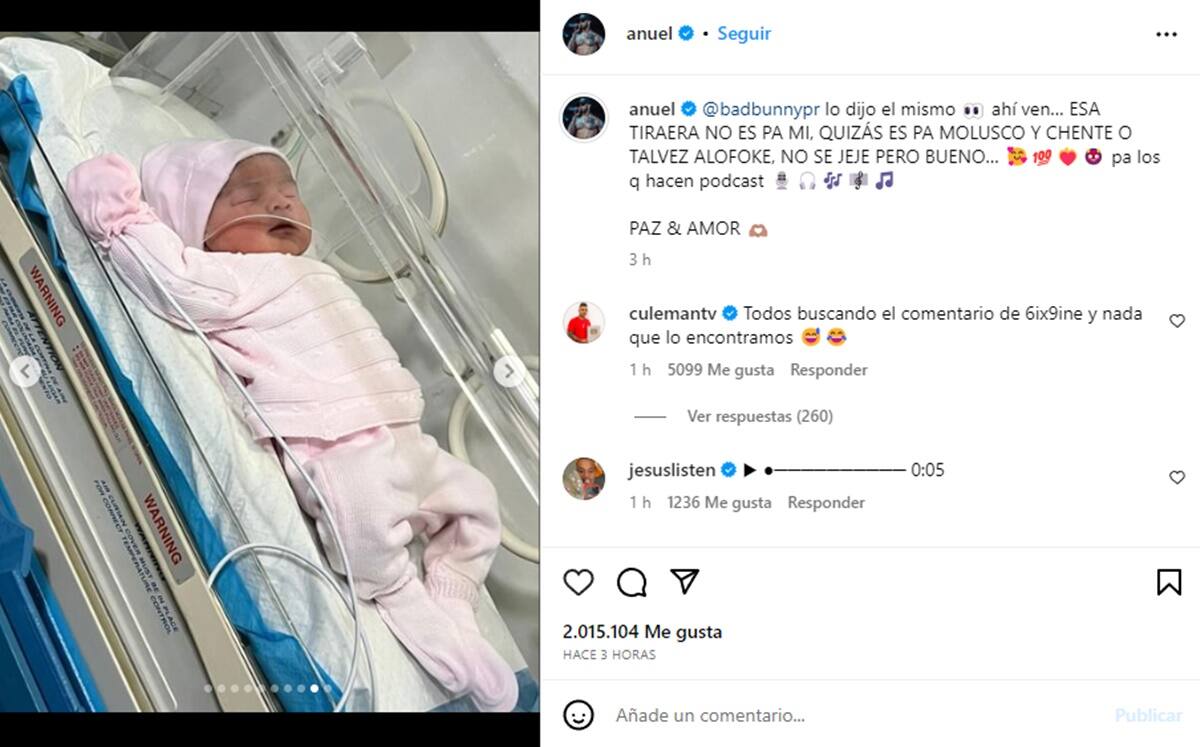This screenshot has width=1200, height=747.
Task: Open the comment bubble icon
Action: [x=631, y=582]
